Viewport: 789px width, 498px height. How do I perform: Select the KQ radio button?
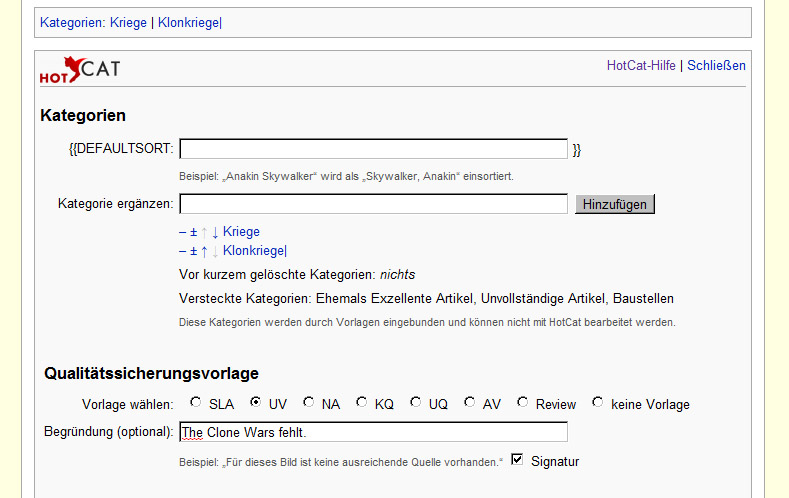click(362, 403)
